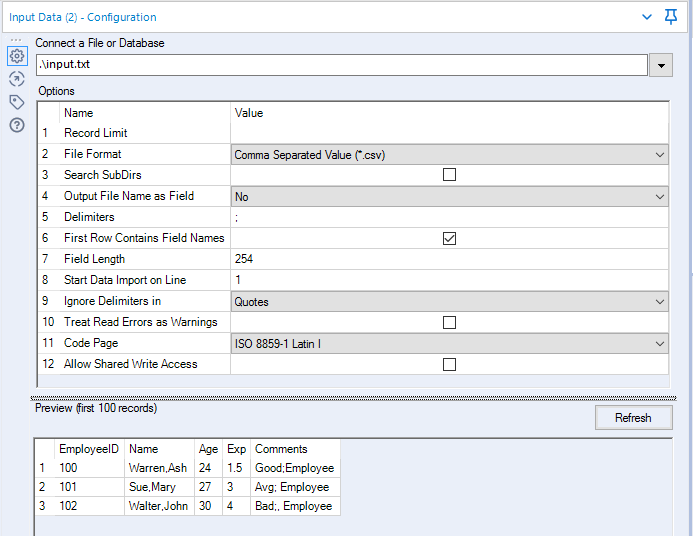Uncheck First Row Contains Field Names

point(449,238)
